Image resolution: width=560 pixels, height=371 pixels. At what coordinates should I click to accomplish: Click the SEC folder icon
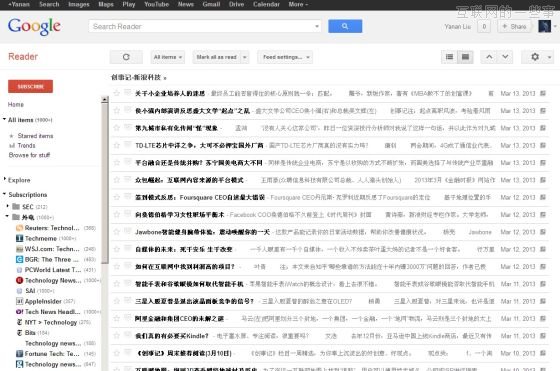[x=16, y=206]
